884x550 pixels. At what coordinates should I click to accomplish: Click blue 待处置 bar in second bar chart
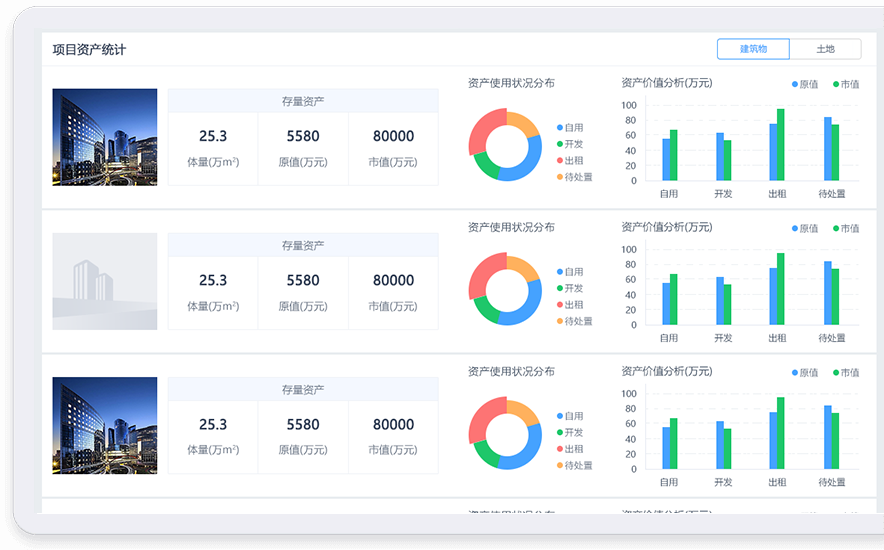pos(828,293)
